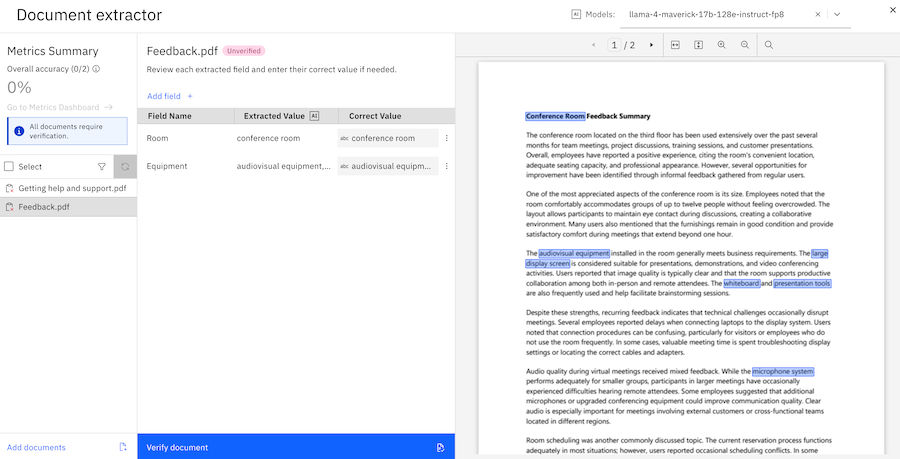Image resolution: width=900 pixels, height=459 pixels.
Task: Click Add field link
Action: pos(164,96)
